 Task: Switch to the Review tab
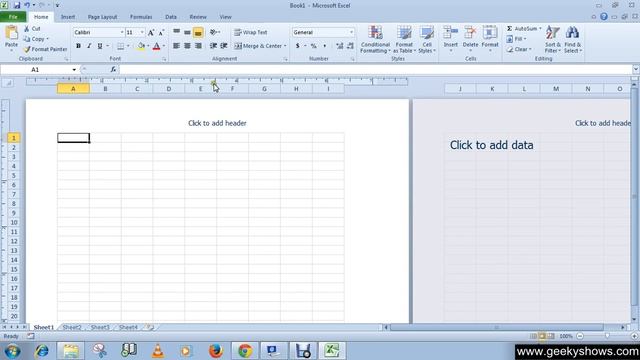(198, 17)
